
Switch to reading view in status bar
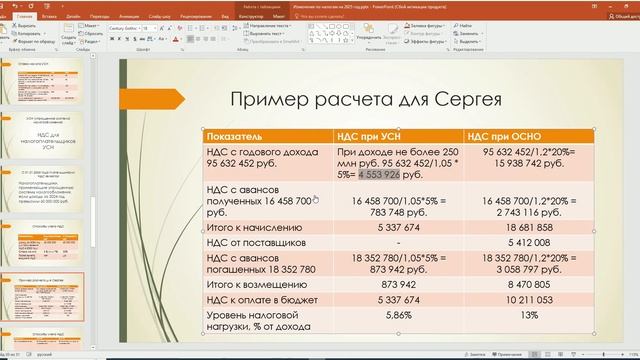[560, 354]
